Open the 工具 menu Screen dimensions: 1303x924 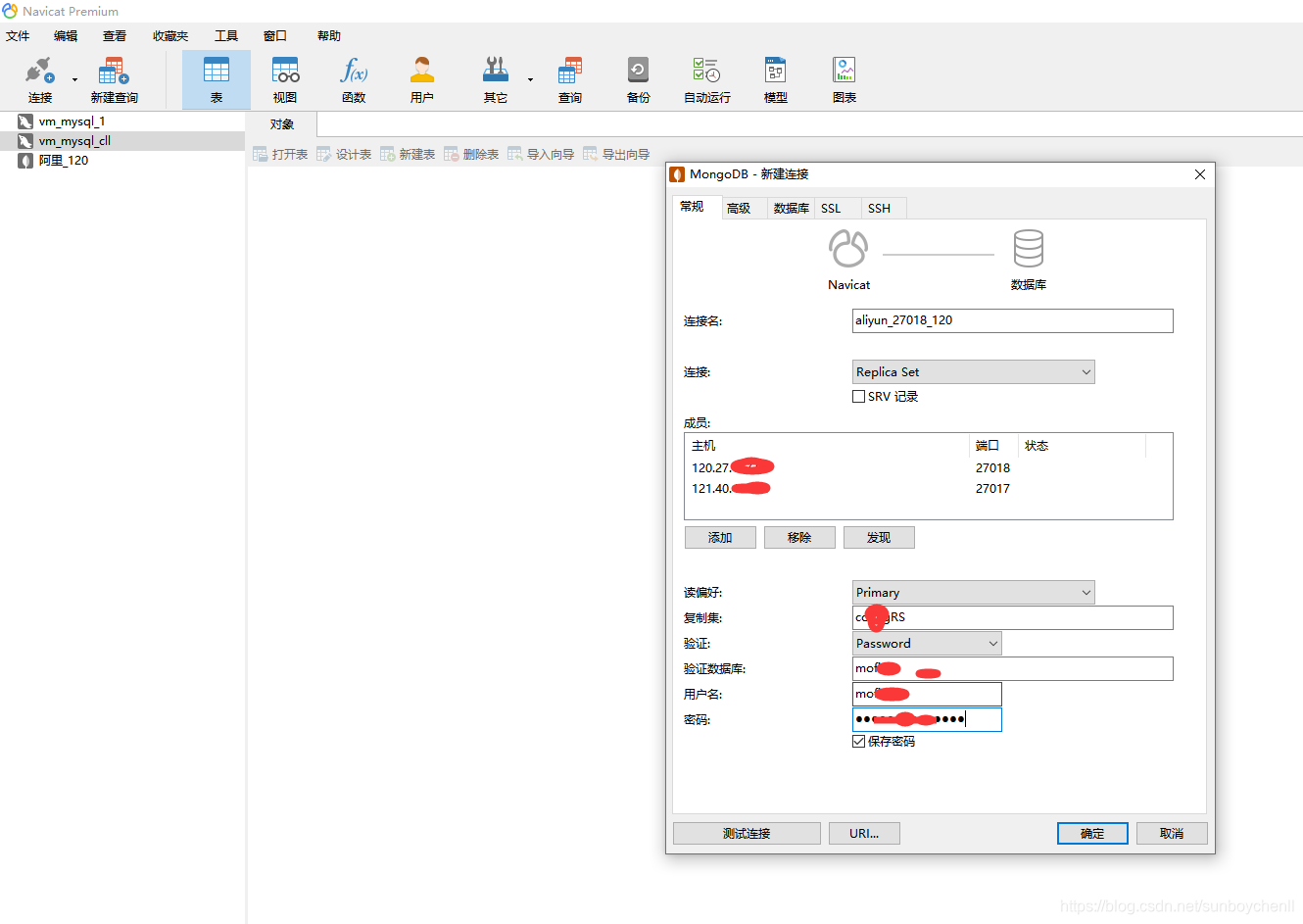pos(226,36)
